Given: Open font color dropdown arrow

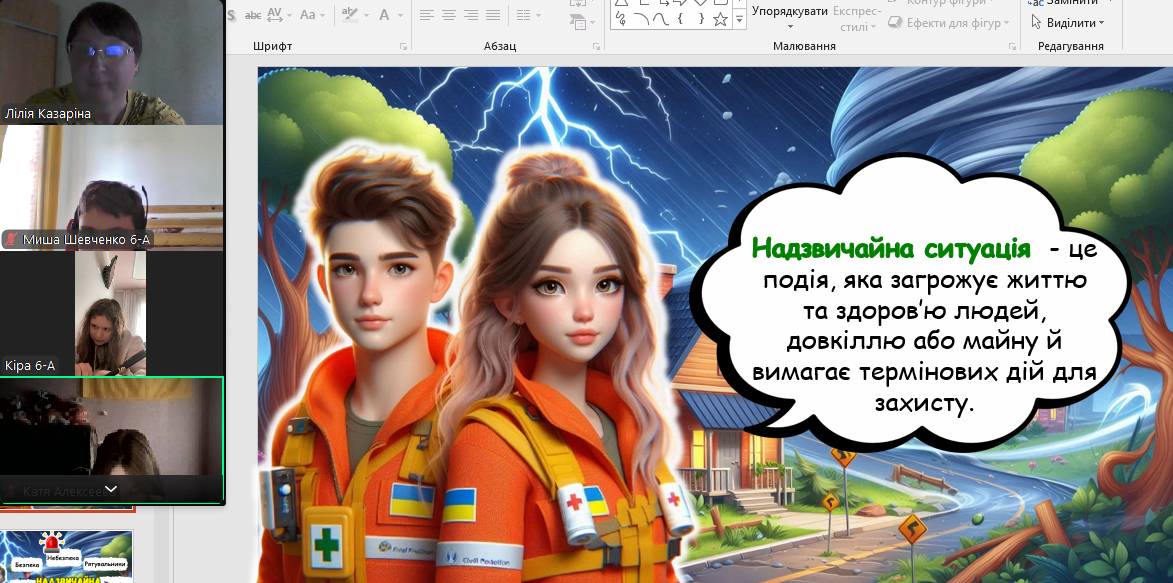Looking at the screenshot, I should coord(400,15).
